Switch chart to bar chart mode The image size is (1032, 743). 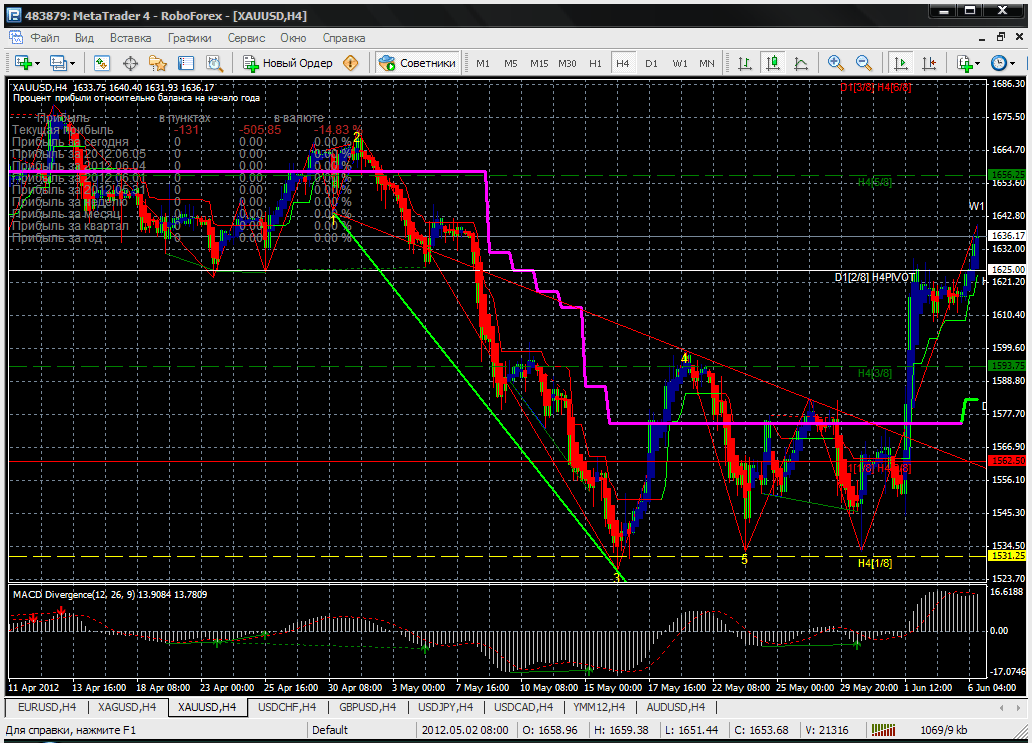coord(745,63)
